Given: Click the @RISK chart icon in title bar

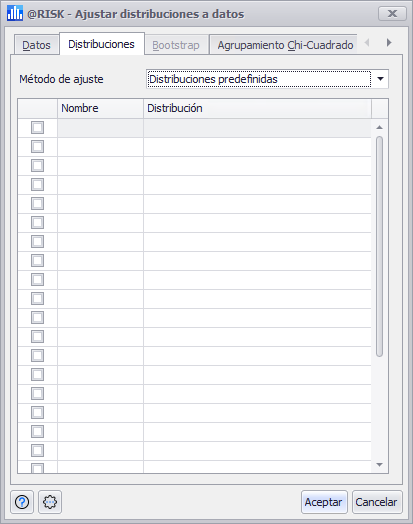Looking at the screenshot, I should coord(15,13).
